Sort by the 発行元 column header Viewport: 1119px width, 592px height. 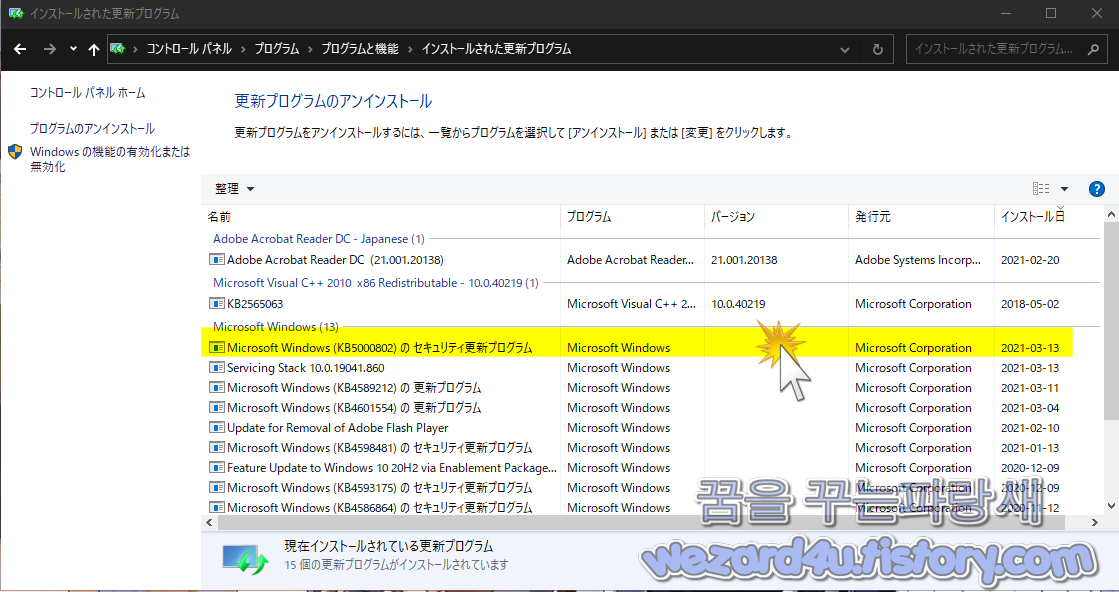tap(921, 217)
